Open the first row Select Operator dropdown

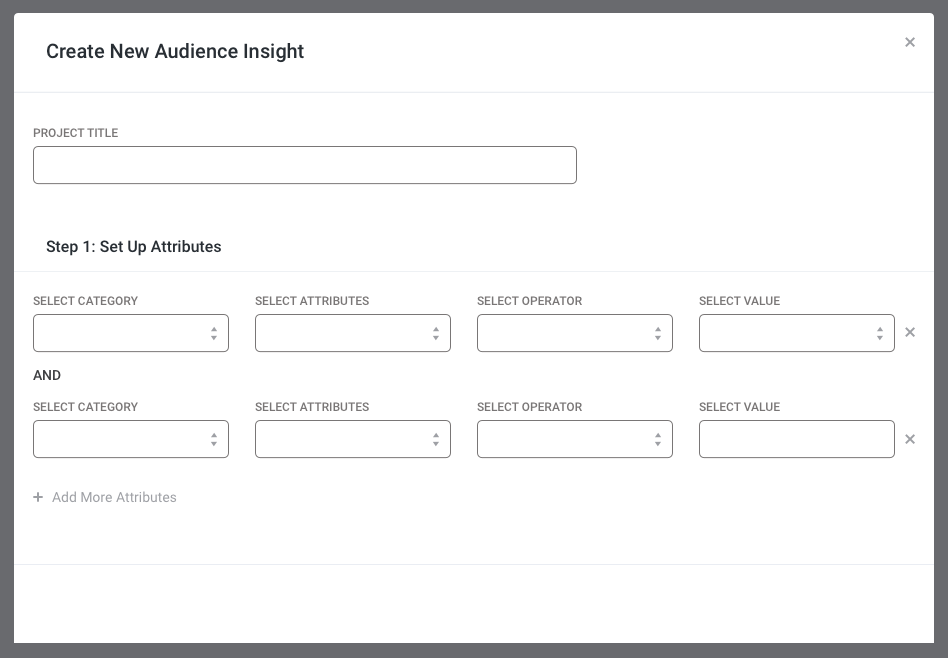[574, 333]
